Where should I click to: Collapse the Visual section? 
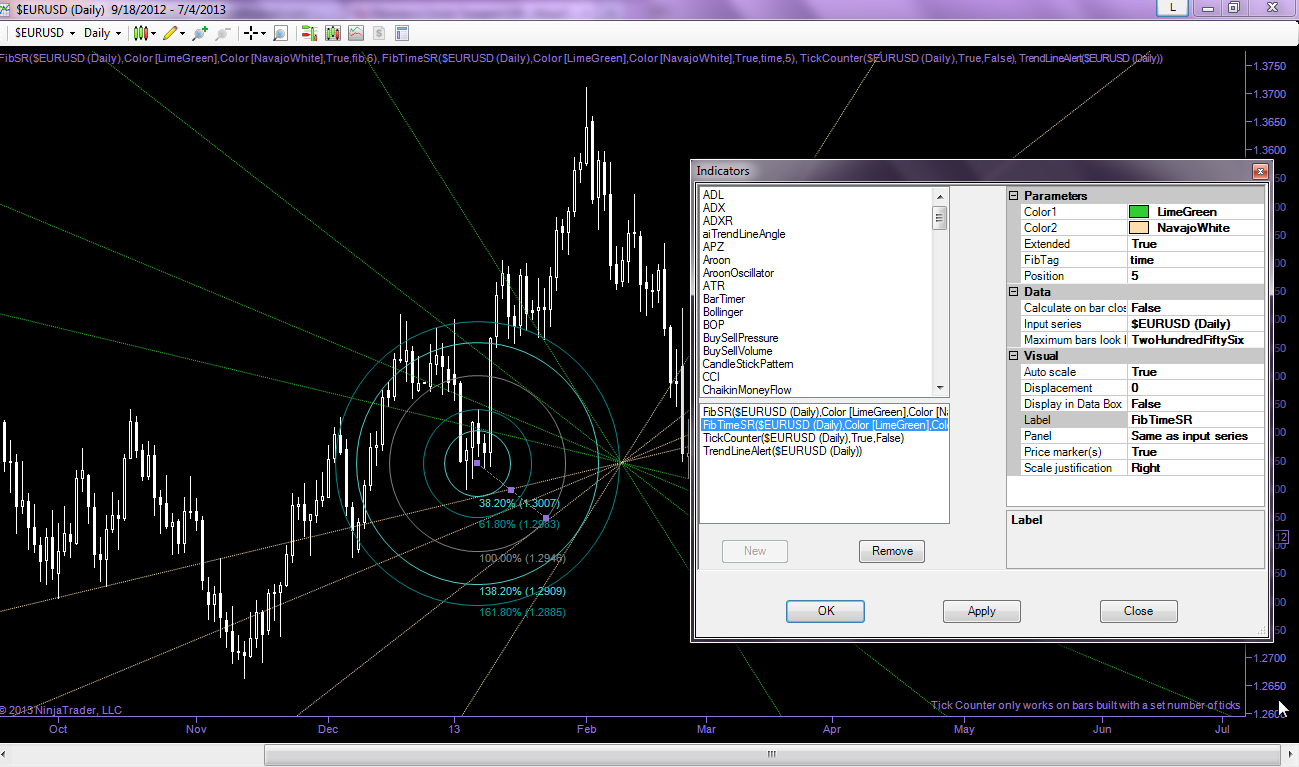[1013, 356]
